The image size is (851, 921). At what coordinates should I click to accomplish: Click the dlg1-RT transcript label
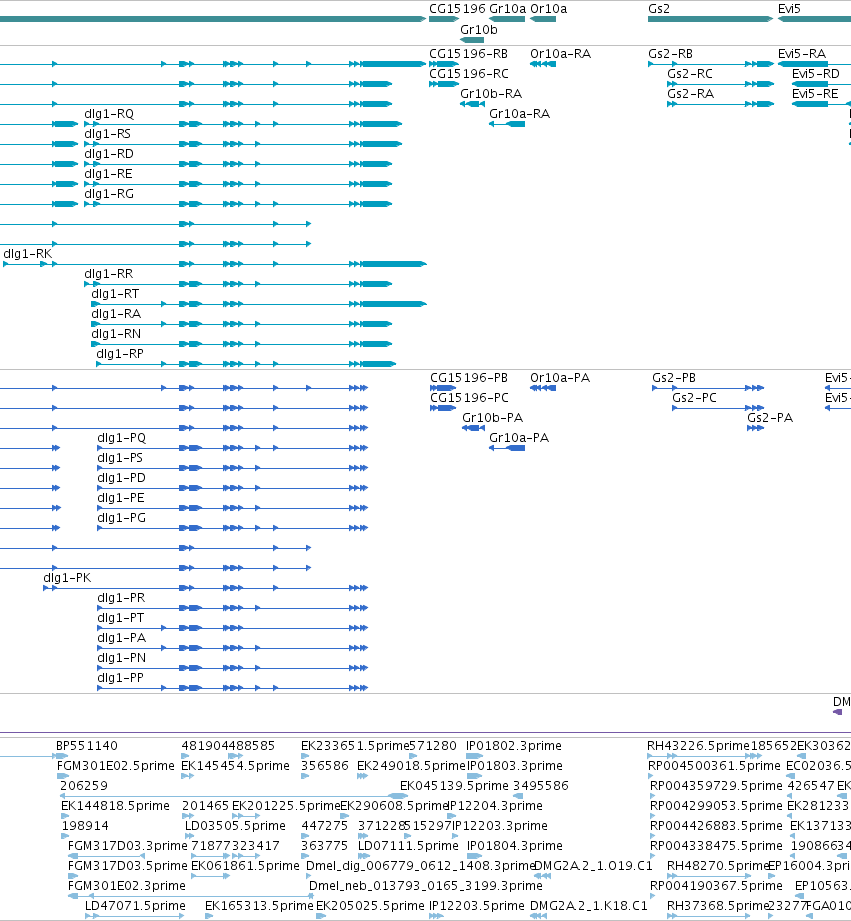coord(115,294)
